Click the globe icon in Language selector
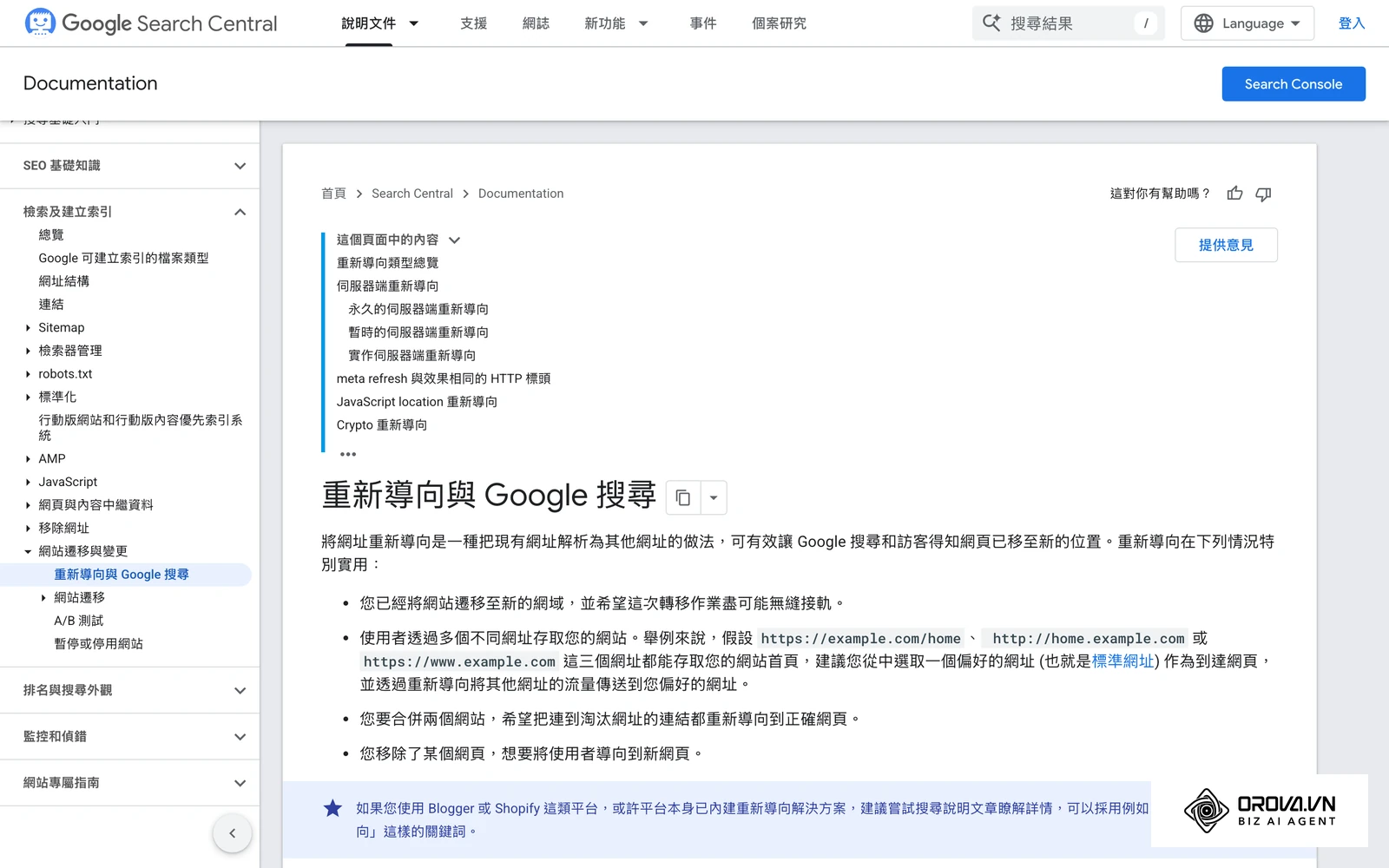The height and width of the screenshot is (868, 1389). (1203, 23)
